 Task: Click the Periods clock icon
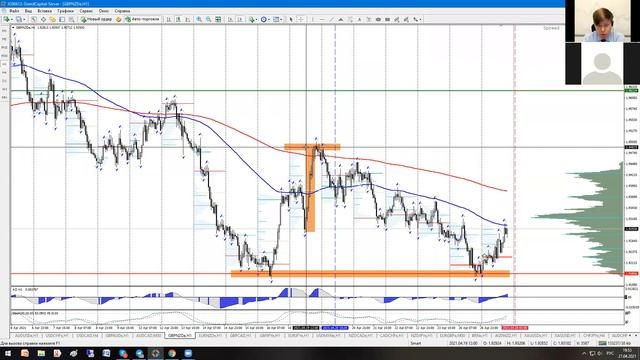[264, 19]
